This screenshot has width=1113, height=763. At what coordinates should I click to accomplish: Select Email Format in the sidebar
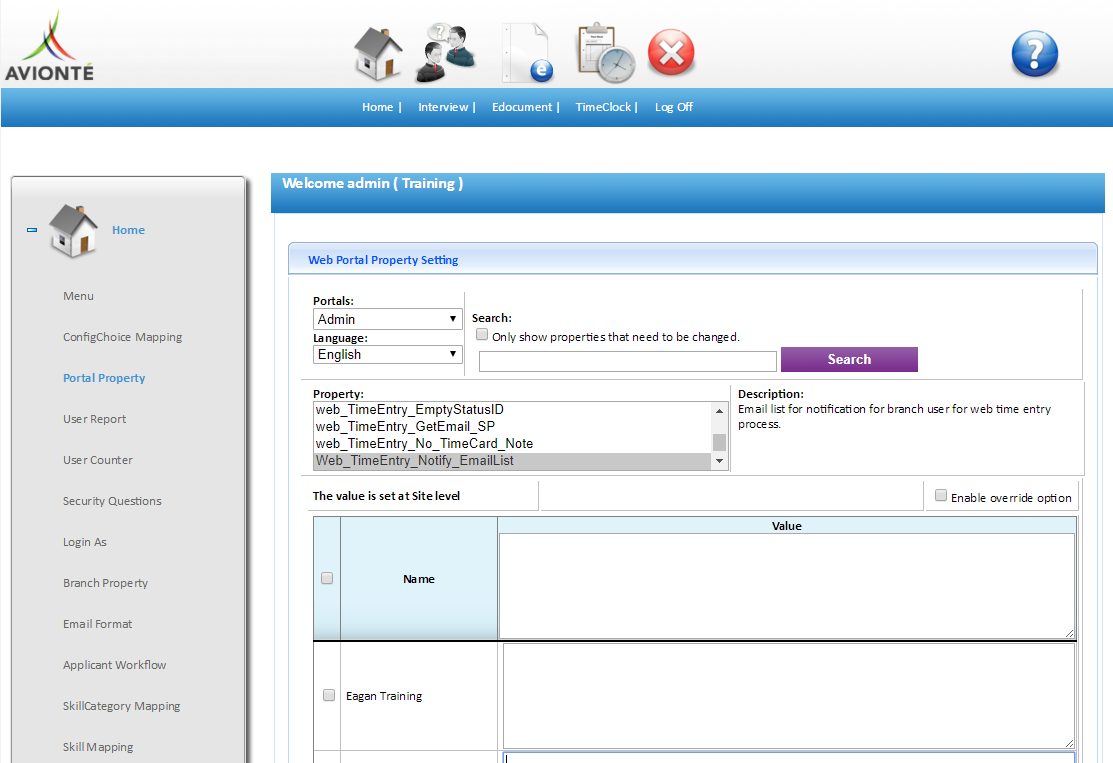point(97,624)
